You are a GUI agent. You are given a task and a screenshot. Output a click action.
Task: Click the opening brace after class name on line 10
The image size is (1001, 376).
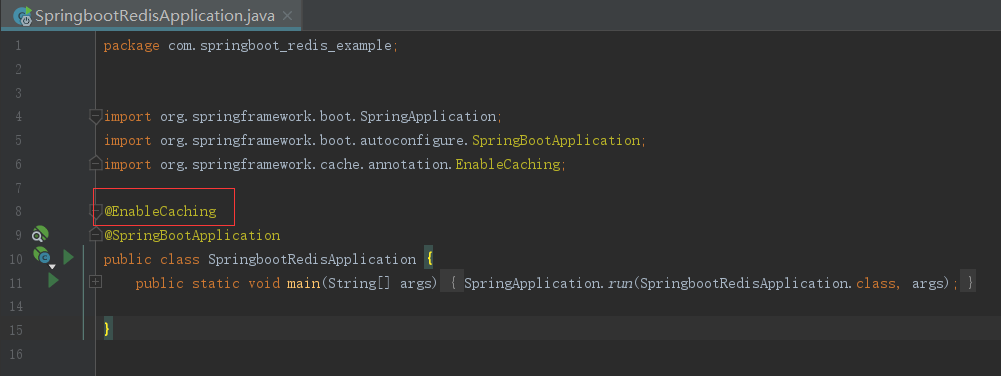coord(429,259)
